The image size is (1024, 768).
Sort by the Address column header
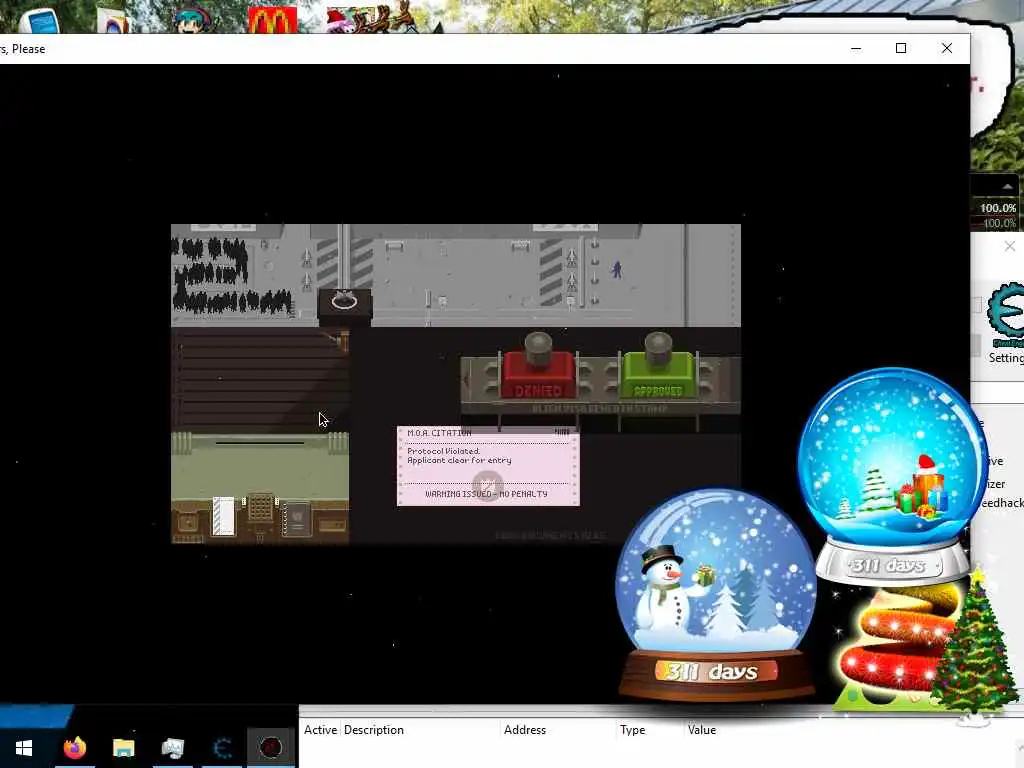point(524,730)
